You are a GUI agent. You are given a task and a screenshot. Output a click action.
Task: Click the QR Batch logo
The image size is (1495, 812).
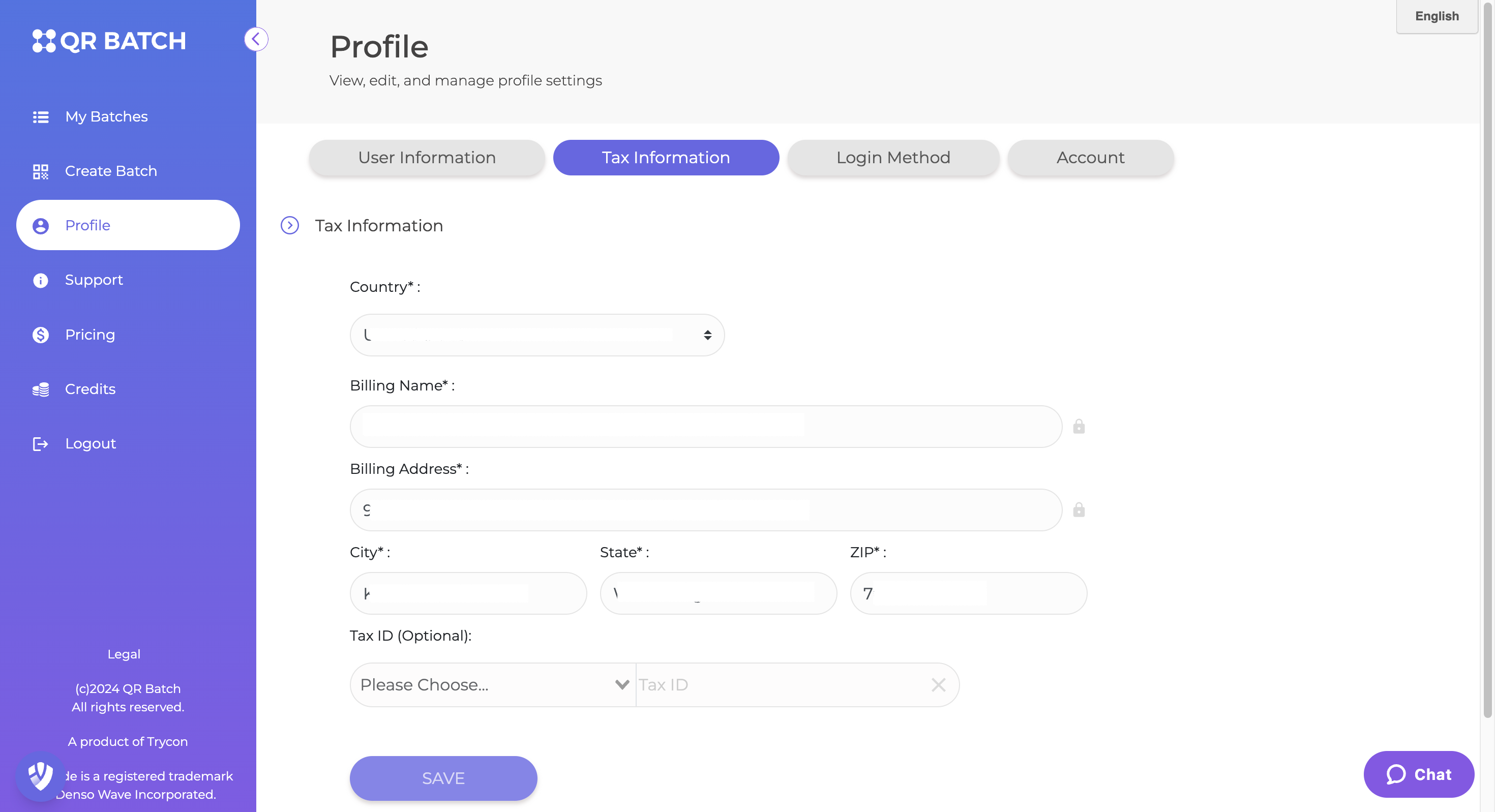coord(109,41)
